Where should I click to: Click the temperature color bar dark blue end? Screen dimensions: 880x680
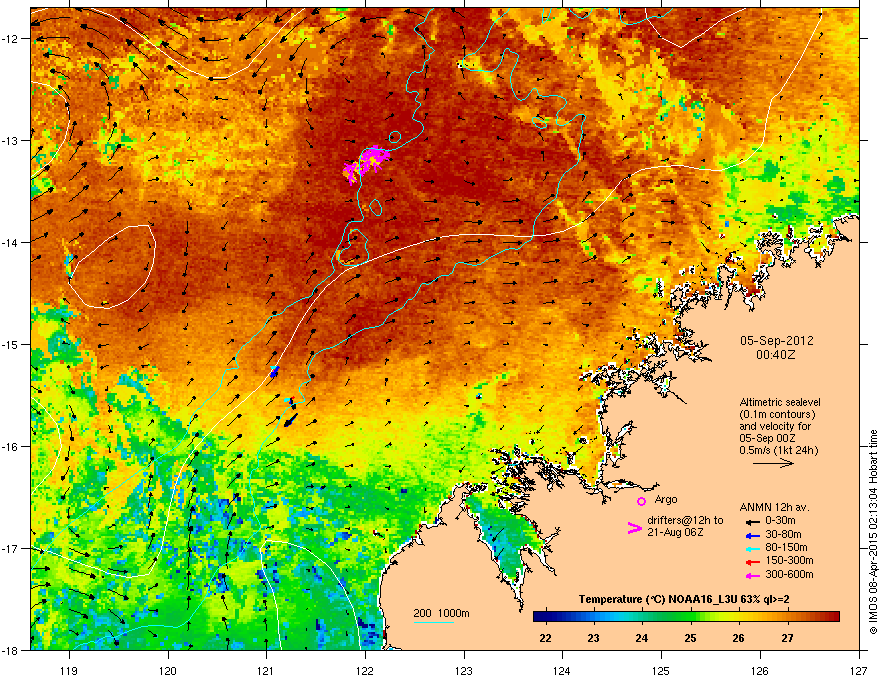[539, 616]
